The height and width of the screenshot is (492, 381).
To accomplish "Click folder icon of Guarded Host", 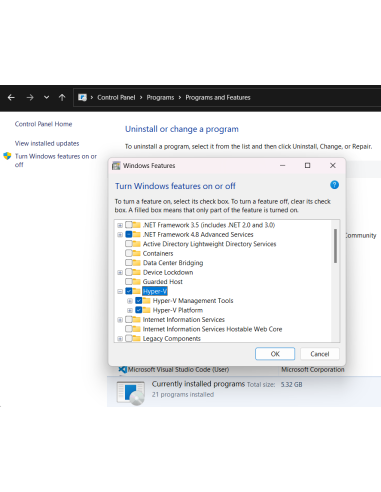I will click(136, 282).
